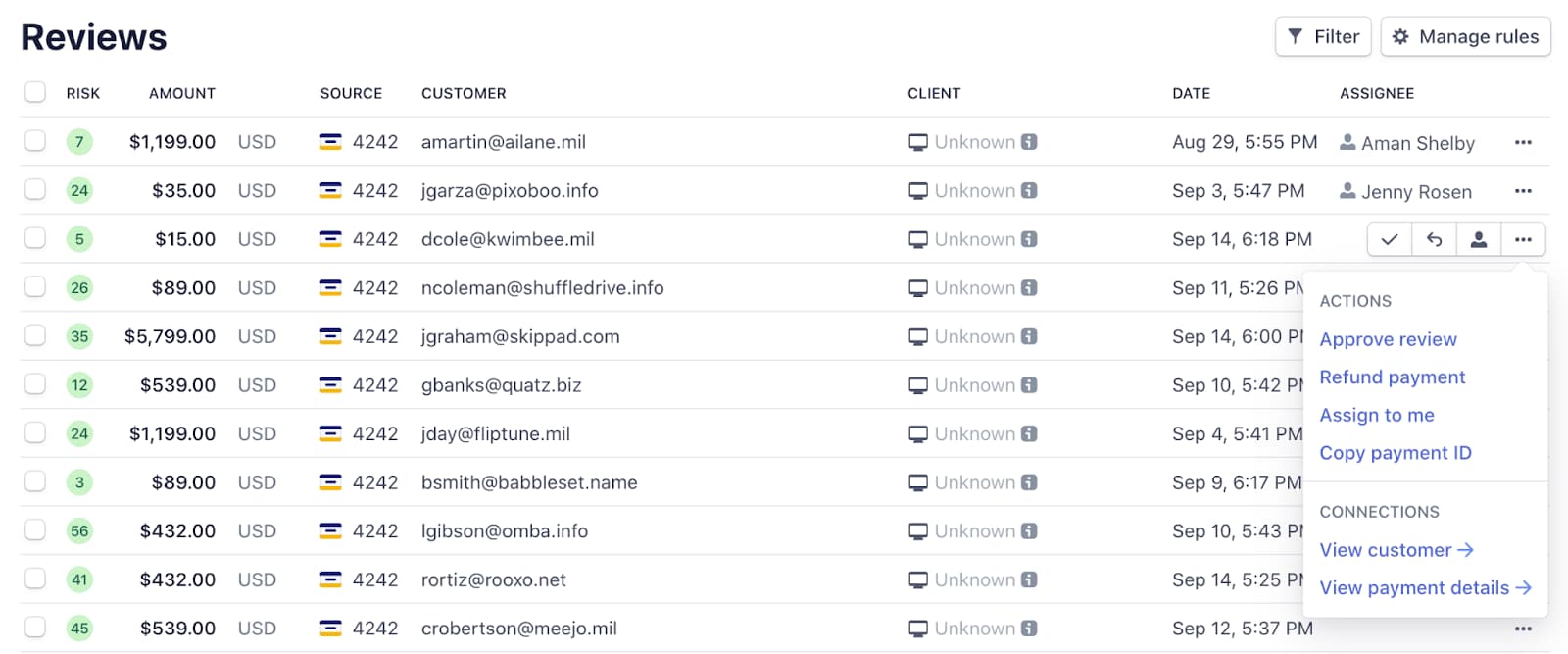Screen dimensions: 1568x654
Task: Toggle the select-all checkbox in header
Action: tap(35, 92)
